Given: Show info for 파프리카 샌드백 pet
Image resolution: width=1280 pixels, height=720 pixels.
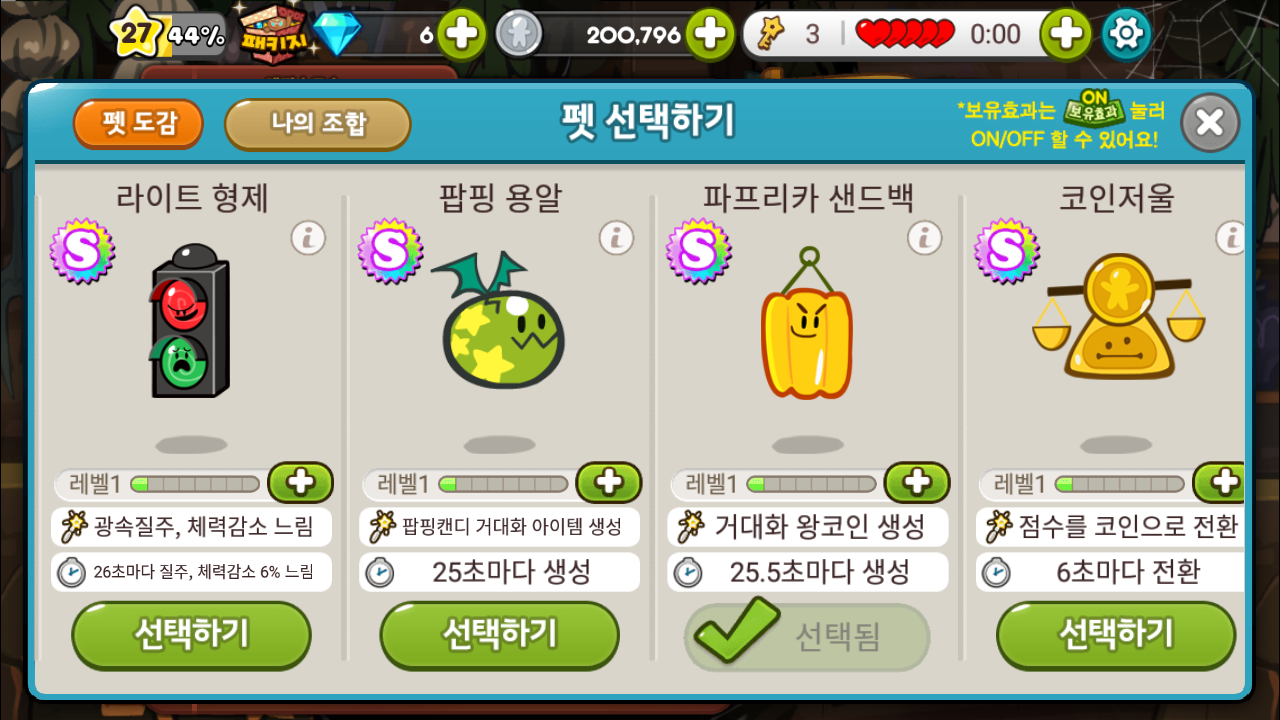Looking at the screenshot, I should 925,238.
